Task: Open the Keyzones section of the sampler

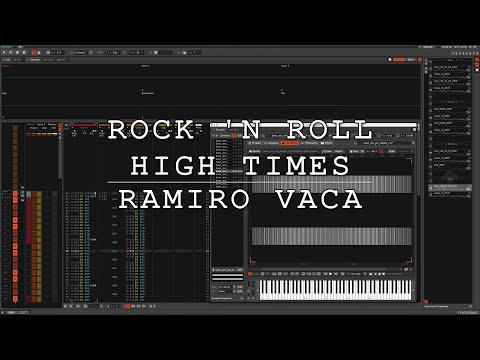Action: (272, 143)
